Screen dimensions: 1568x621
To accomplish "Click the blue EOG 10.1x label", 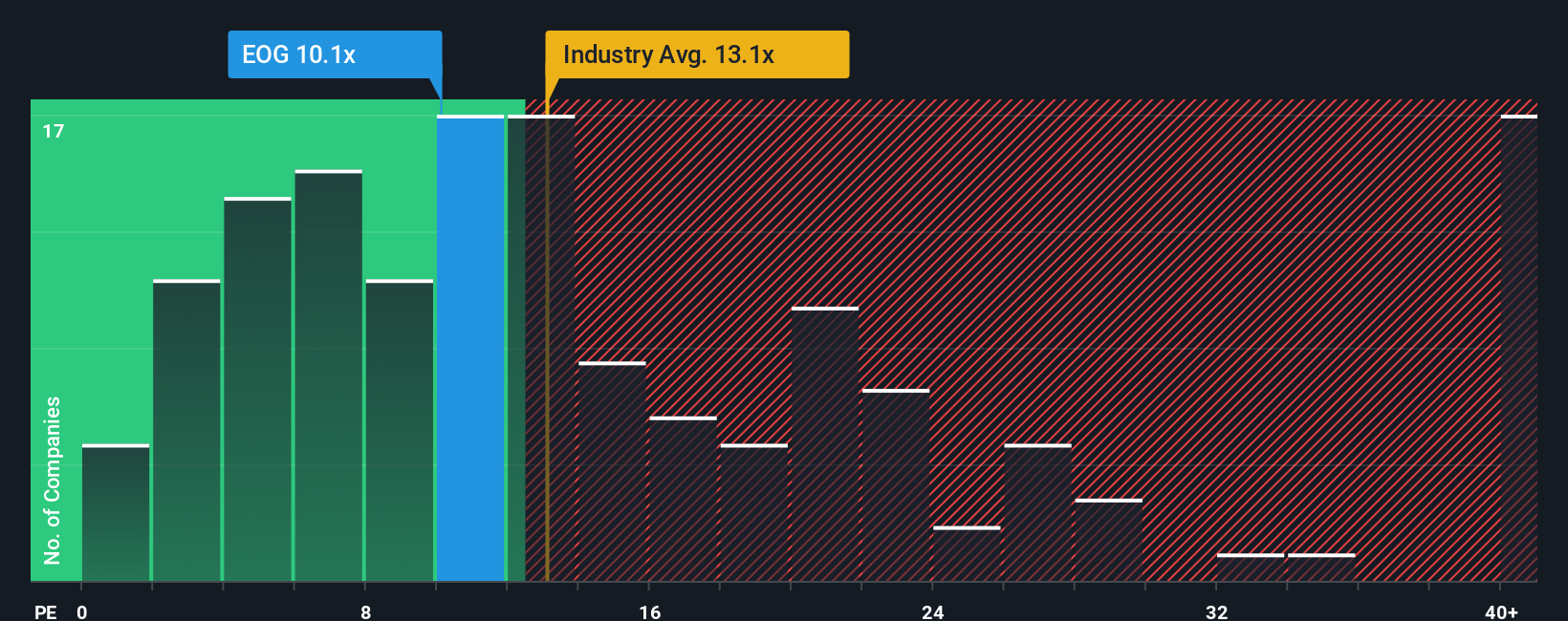I will (x=335, y=54).
